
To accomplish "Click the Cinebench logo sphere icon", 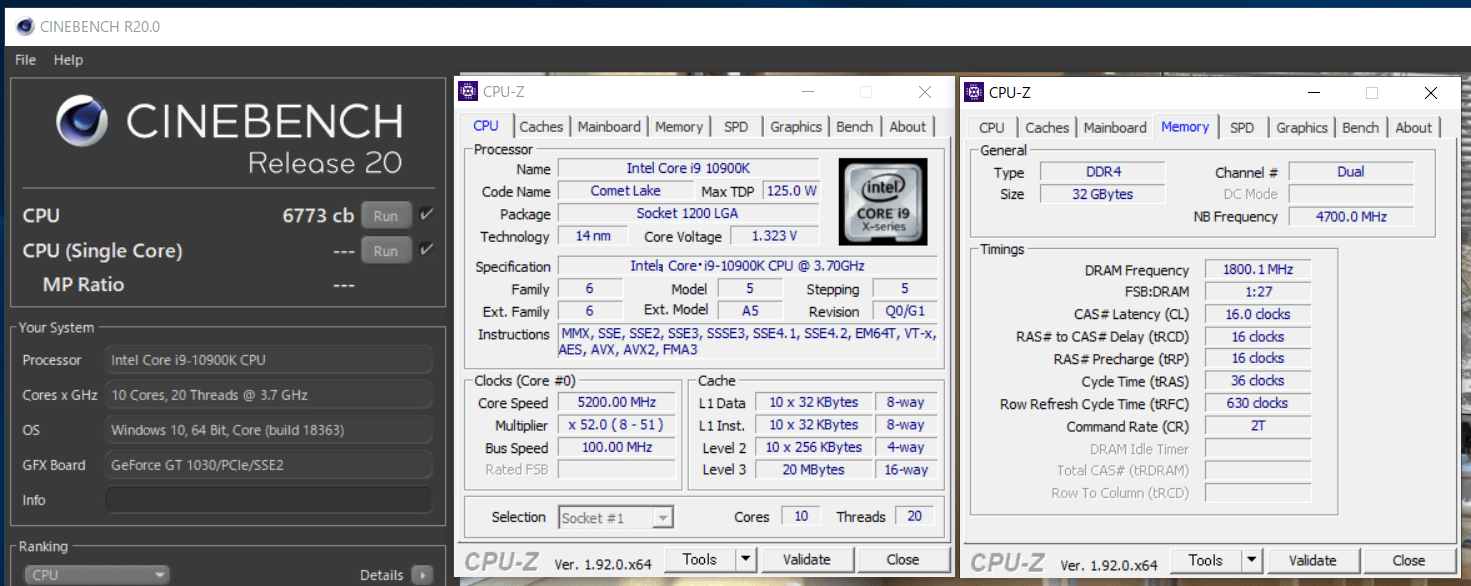I will pyautogui.click(x=82, y=121).
